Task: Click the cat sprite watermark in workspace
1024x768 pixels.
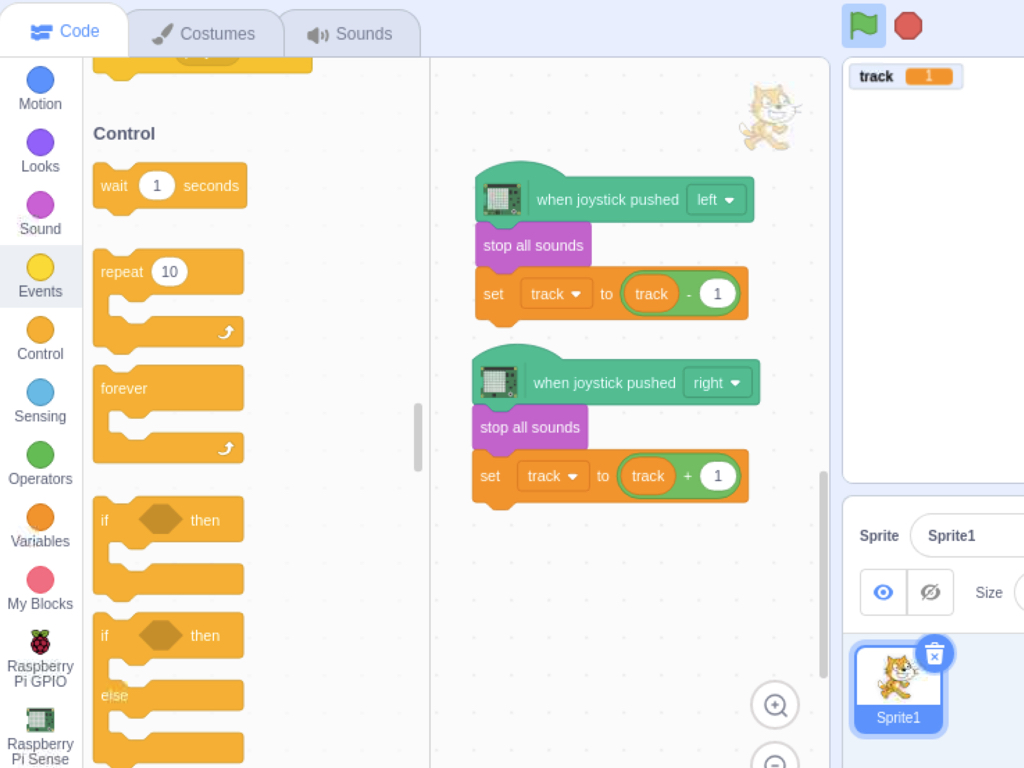Action: 770,117
